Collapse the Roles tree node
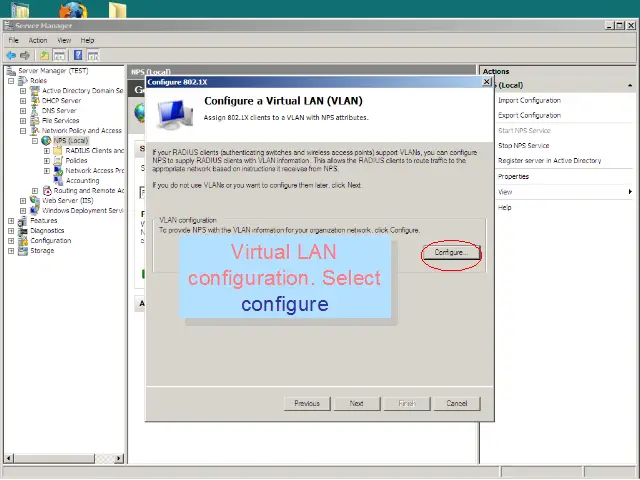 (x=11, y=81)
